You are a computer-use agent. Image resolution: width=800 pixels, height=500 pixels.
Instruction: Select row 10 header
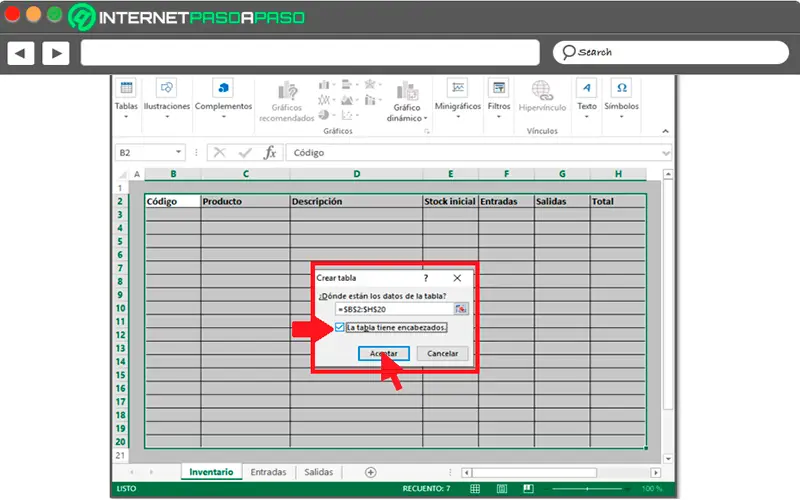tap(120, 308)
